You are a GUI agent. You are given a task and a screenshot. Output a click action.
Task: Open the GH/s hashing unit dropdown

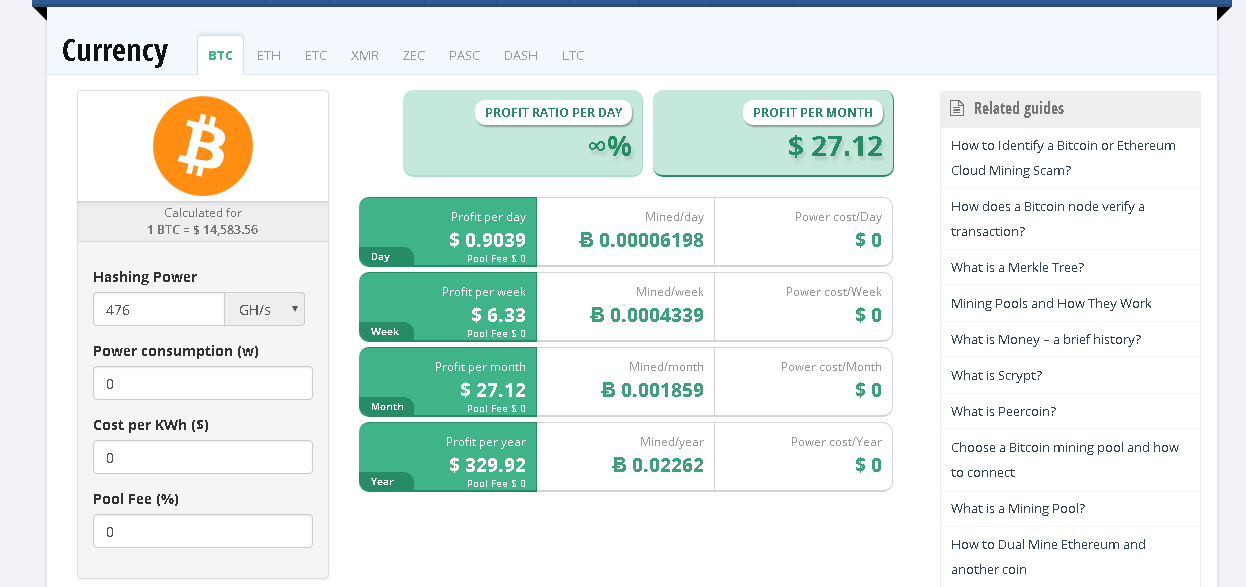point(265,310)
